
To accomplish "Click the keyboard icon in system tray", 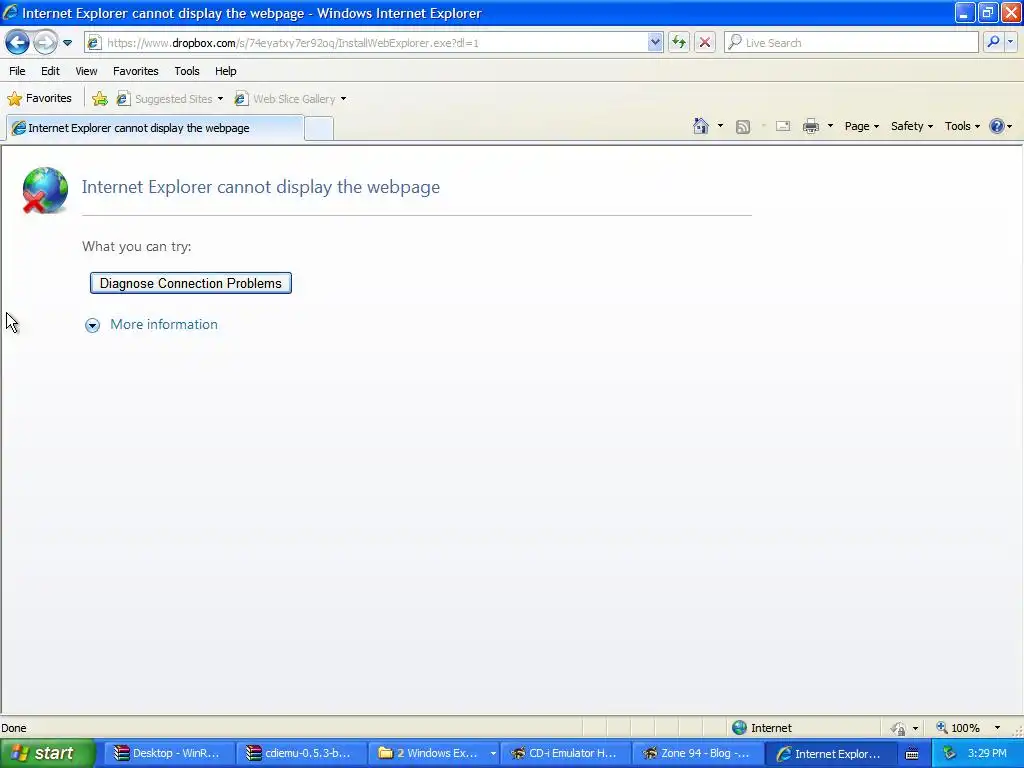I will 912,754.
